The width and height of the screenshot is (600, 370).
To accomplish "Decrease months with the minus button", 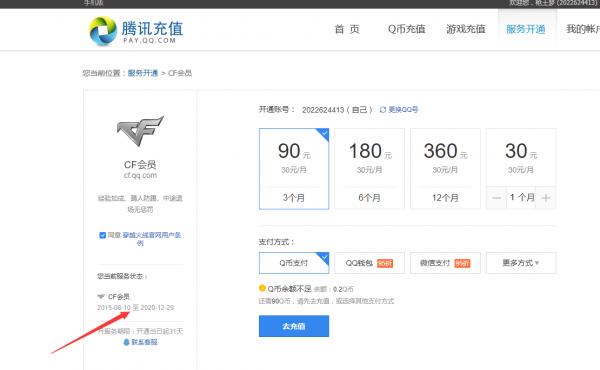I will [x=496, y=198].
